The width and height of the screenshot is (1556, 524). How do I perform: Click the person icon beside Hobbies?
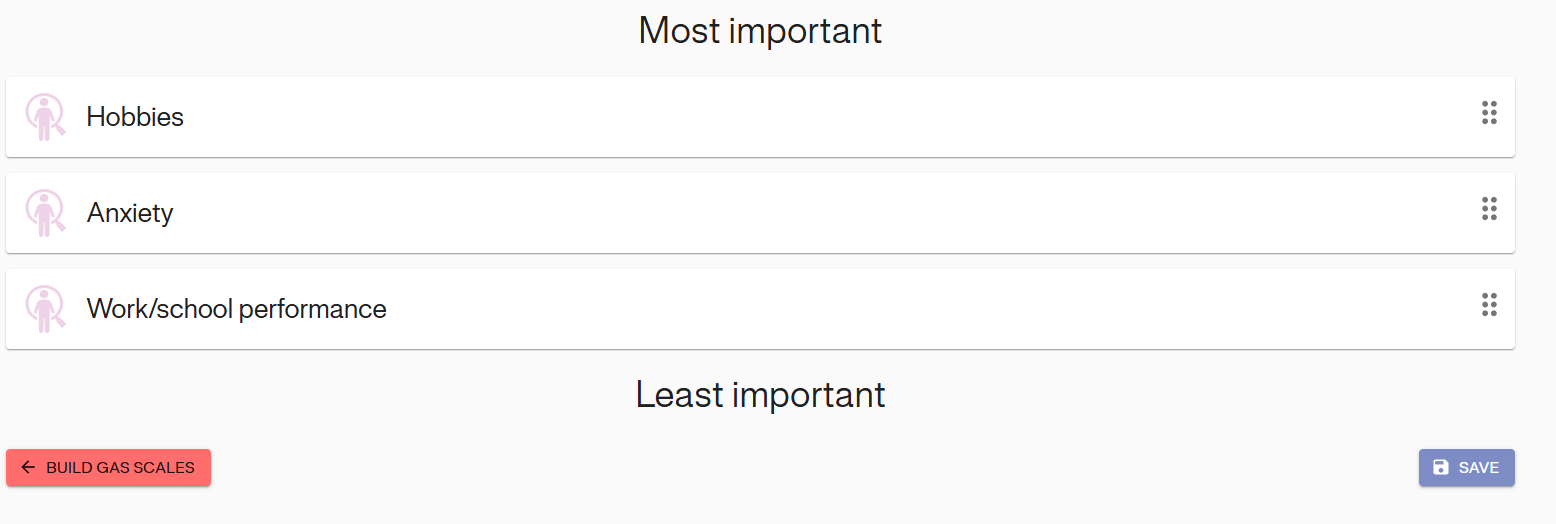44,117
